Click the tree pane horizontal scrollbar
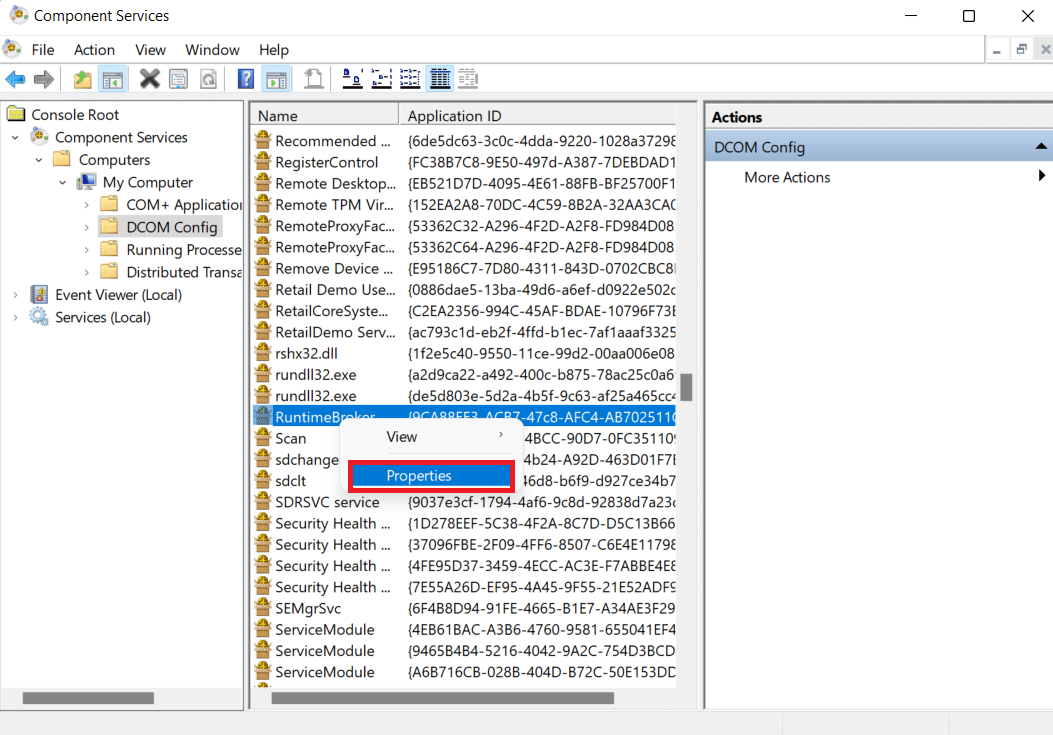Viewport: 1053px width, 735px height. click(x=88, y=699)
